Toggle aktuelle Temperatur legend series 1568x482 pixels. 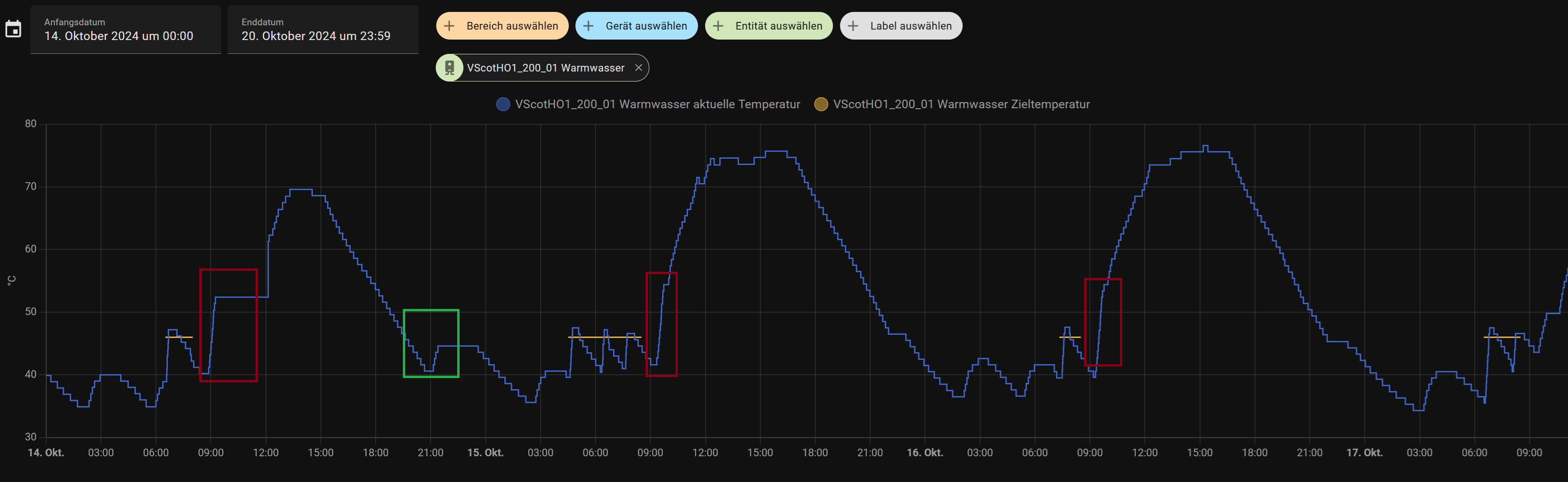pos(648,104)
